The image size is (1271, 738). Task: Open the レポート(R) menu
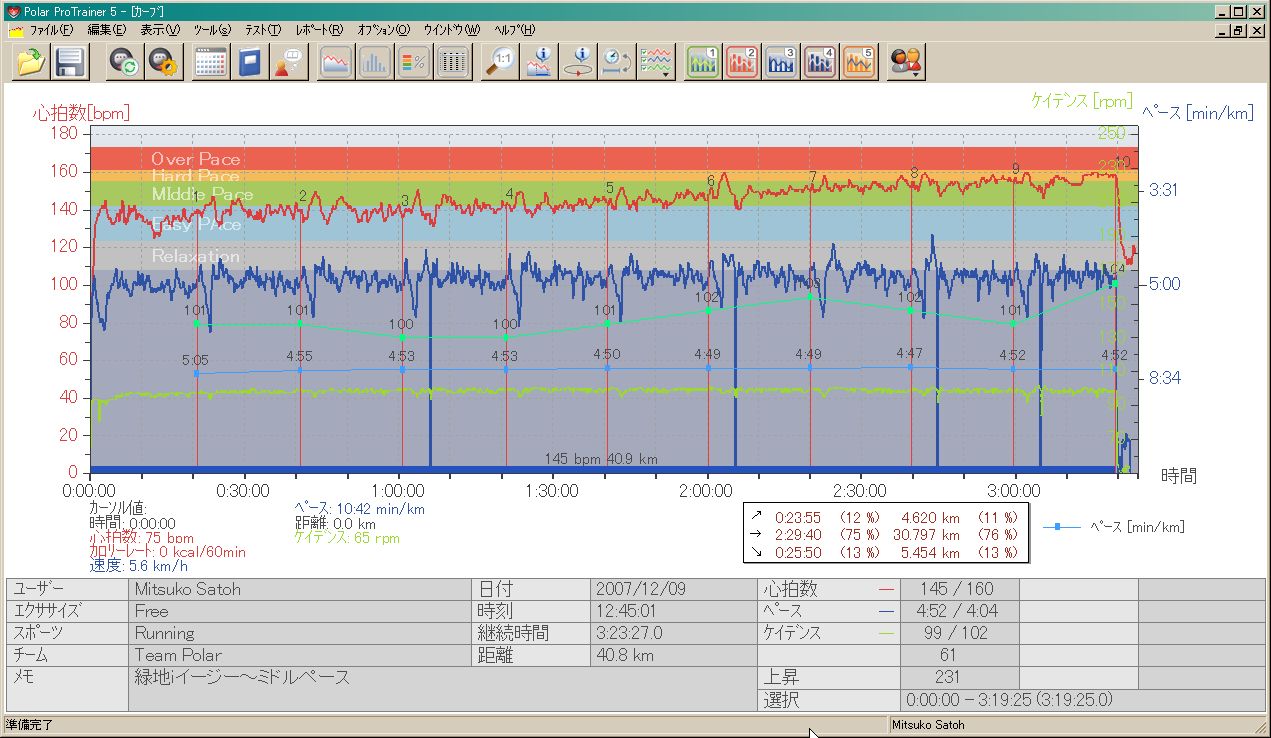[x=319, y=30]
